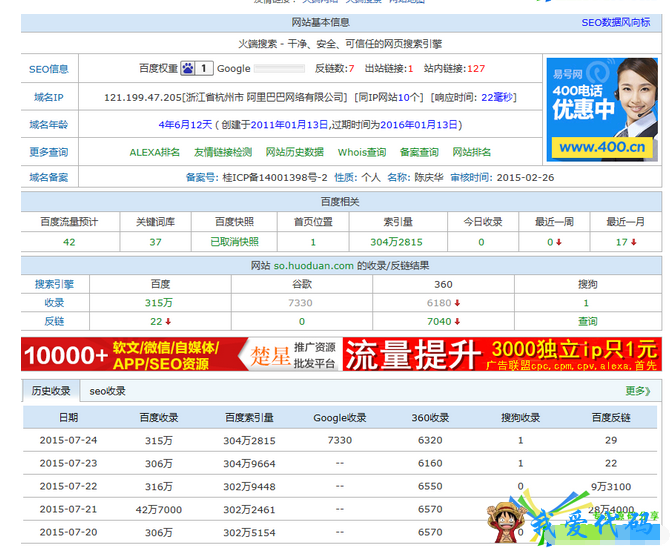Viewport: 670px width, 548px height.
Task: Click the so.huoduan.com domain link
Action: point(314,265)
